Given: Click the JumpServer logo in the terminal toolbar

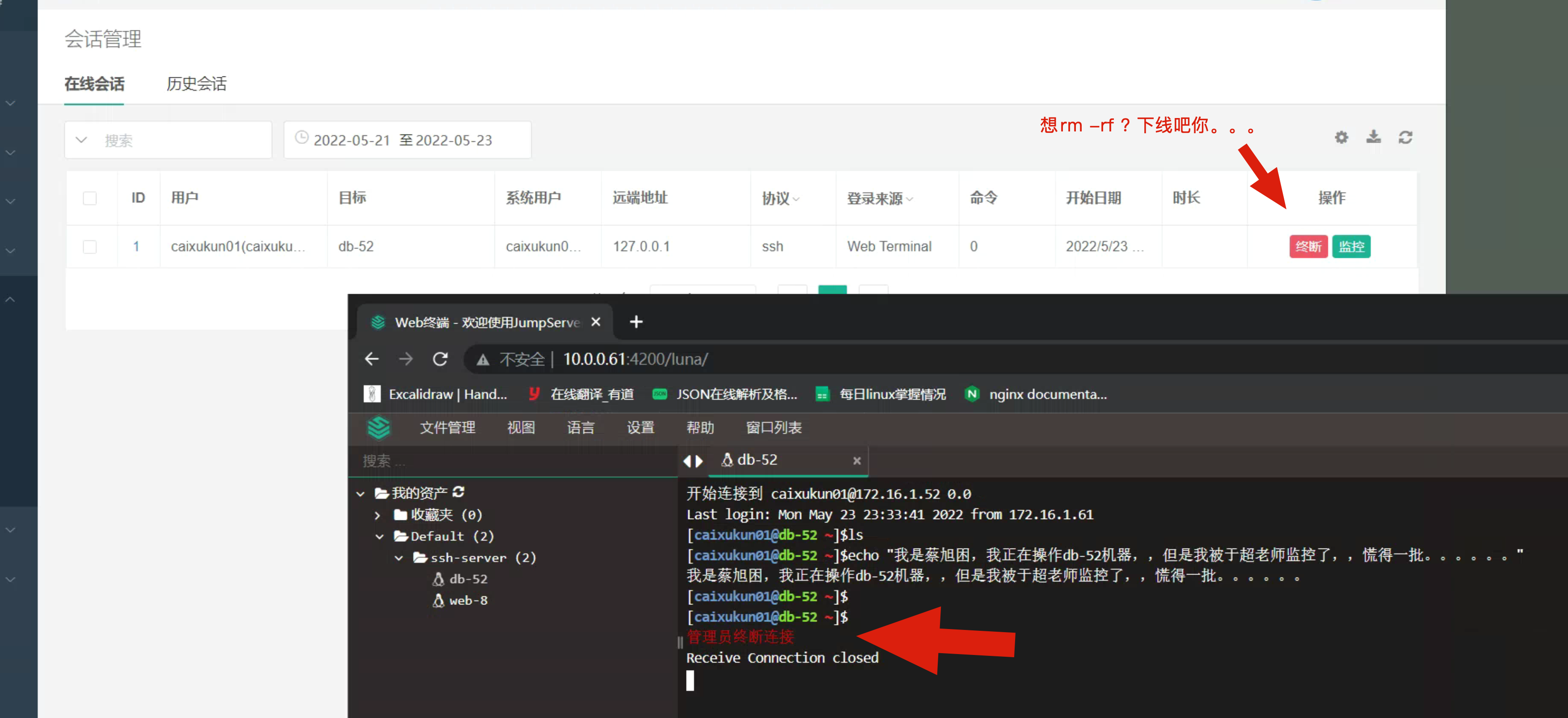Looking at the screenshot, I should point(379,427).
